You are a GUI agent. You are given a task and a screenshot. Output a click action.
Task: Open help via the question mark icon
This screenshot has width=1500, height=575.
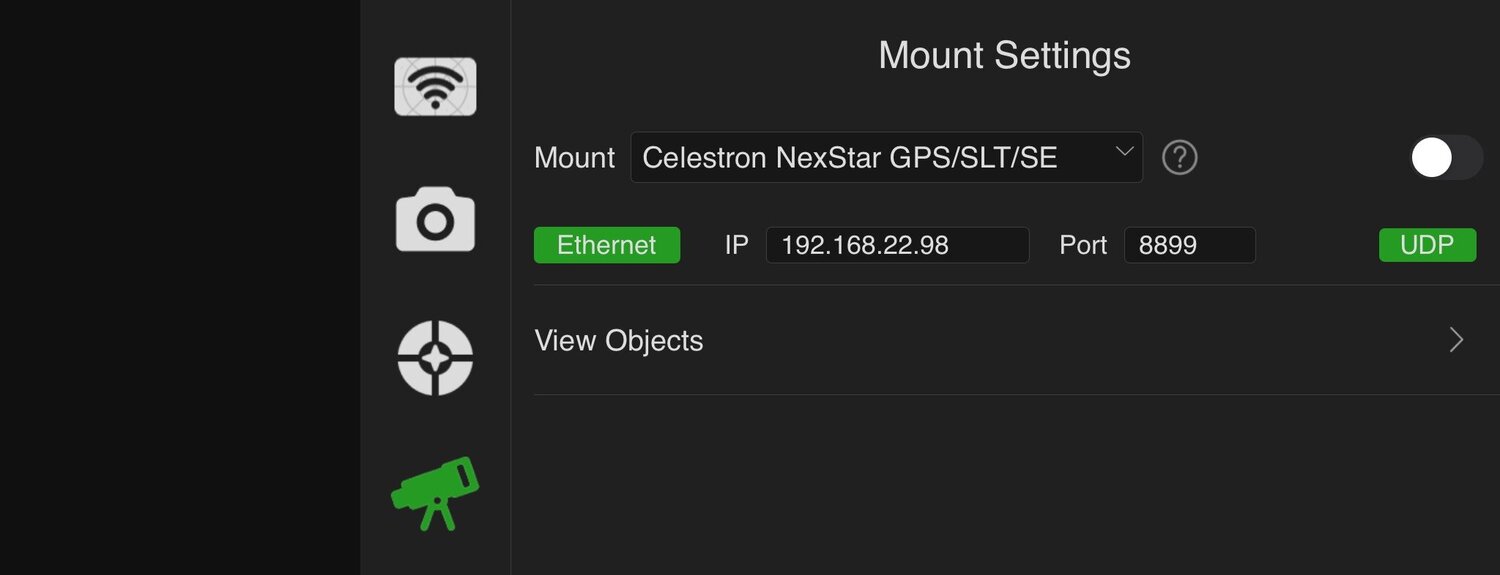coord(1180,157)
